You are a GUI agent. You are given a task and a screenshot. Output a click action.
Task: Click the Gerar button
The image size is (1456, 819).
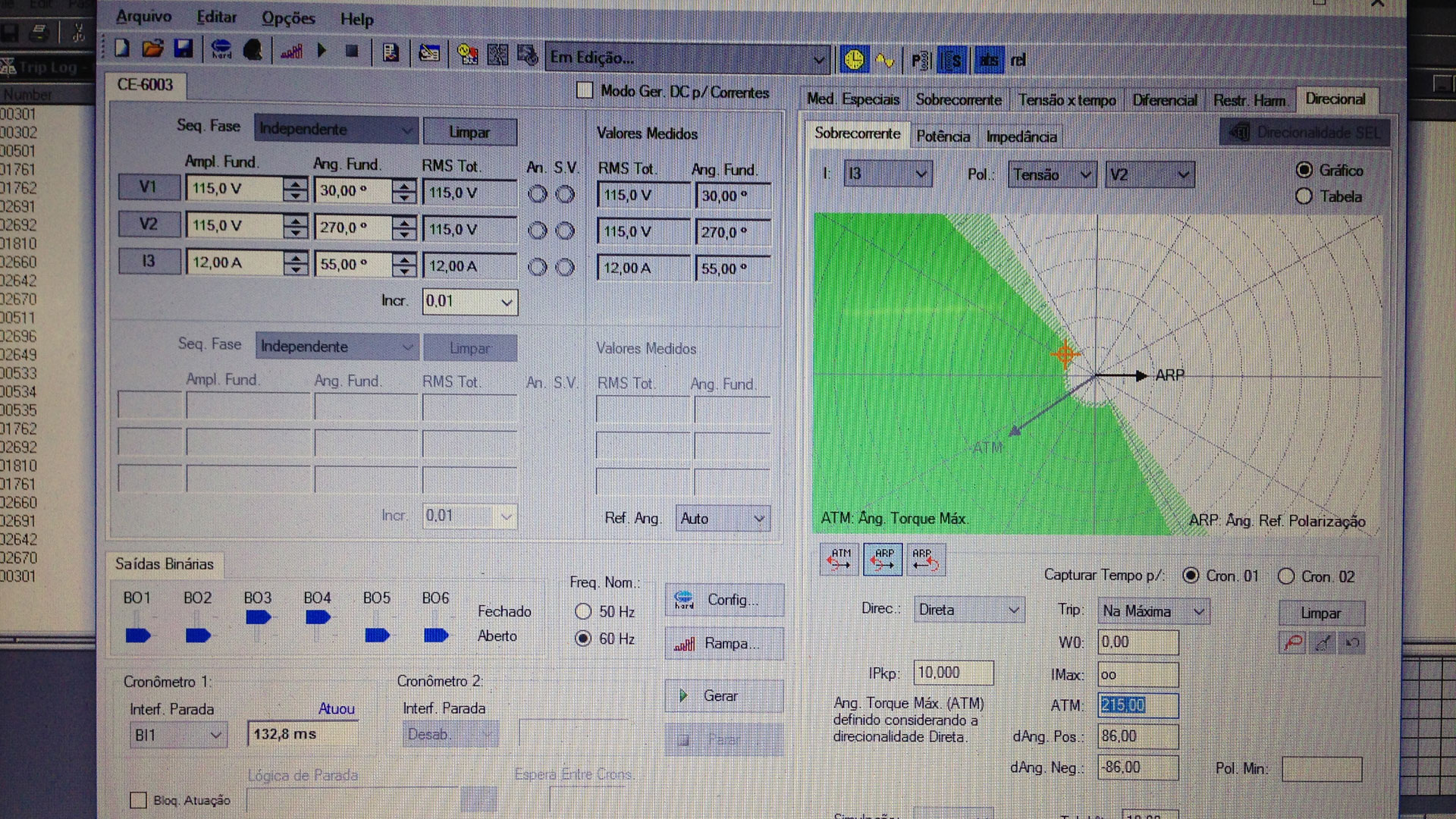pos(723,695)
